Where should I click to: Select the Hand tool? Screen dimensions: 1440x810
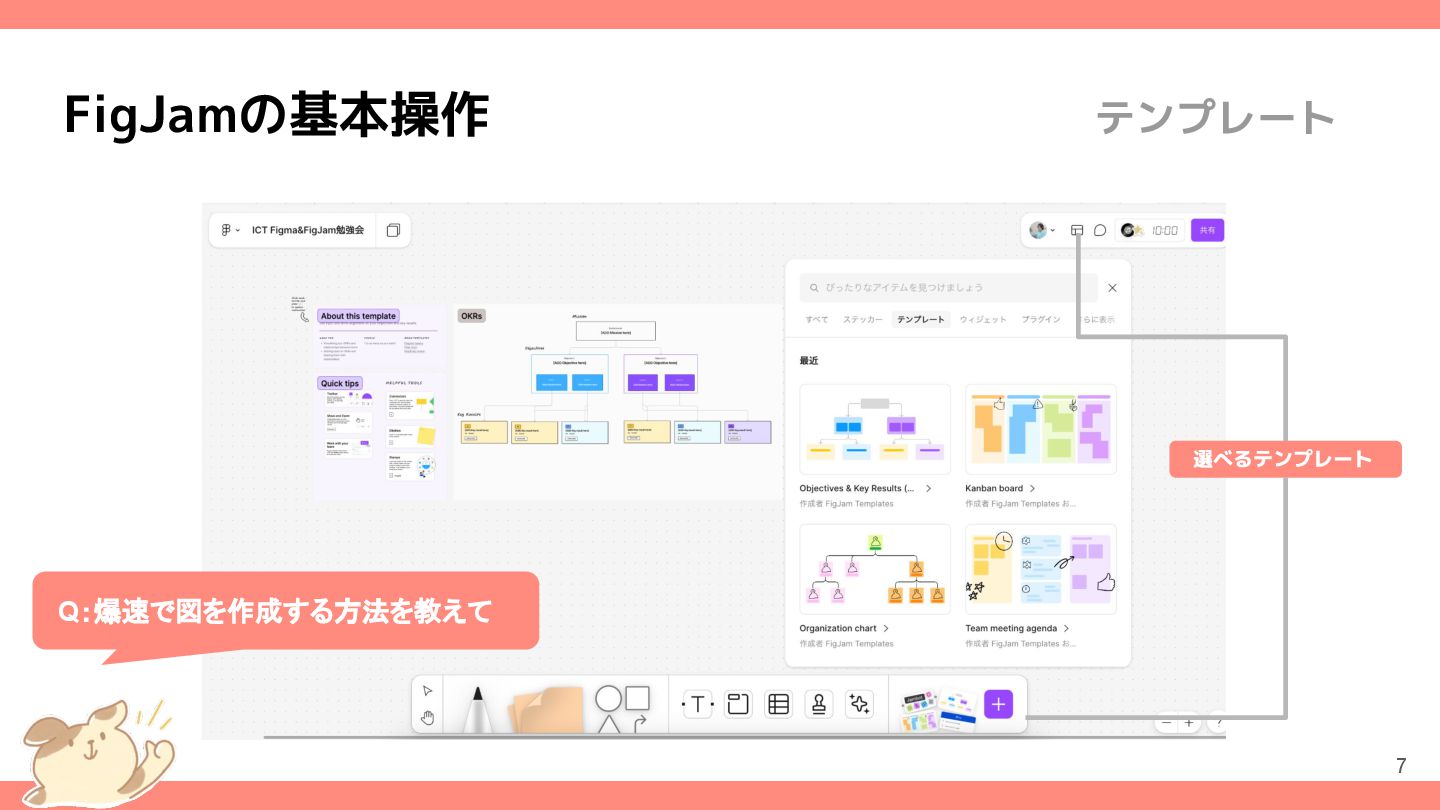tap(428, 717)
